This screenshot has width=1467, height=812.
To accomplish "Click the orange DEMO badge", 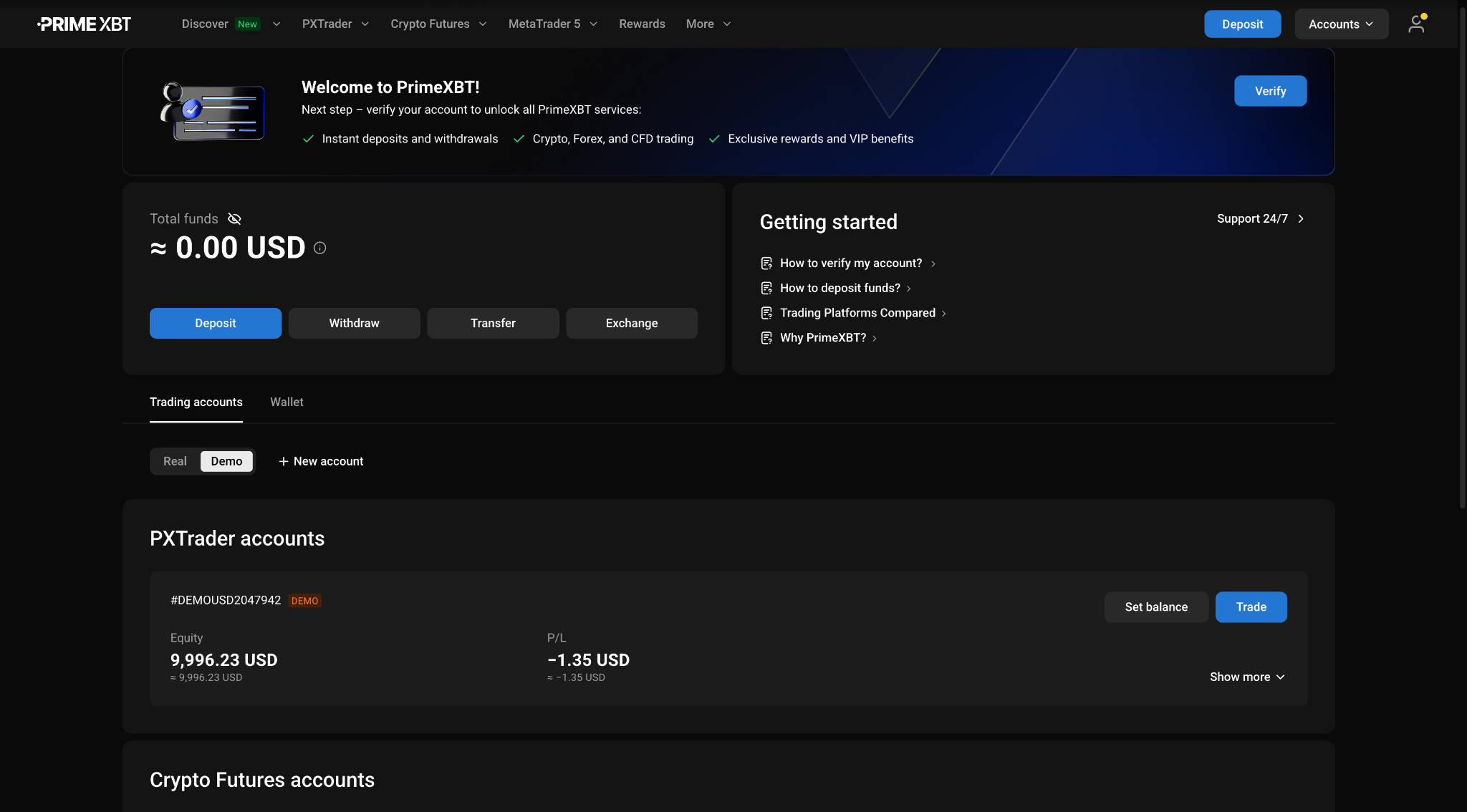I will (304, 601).
